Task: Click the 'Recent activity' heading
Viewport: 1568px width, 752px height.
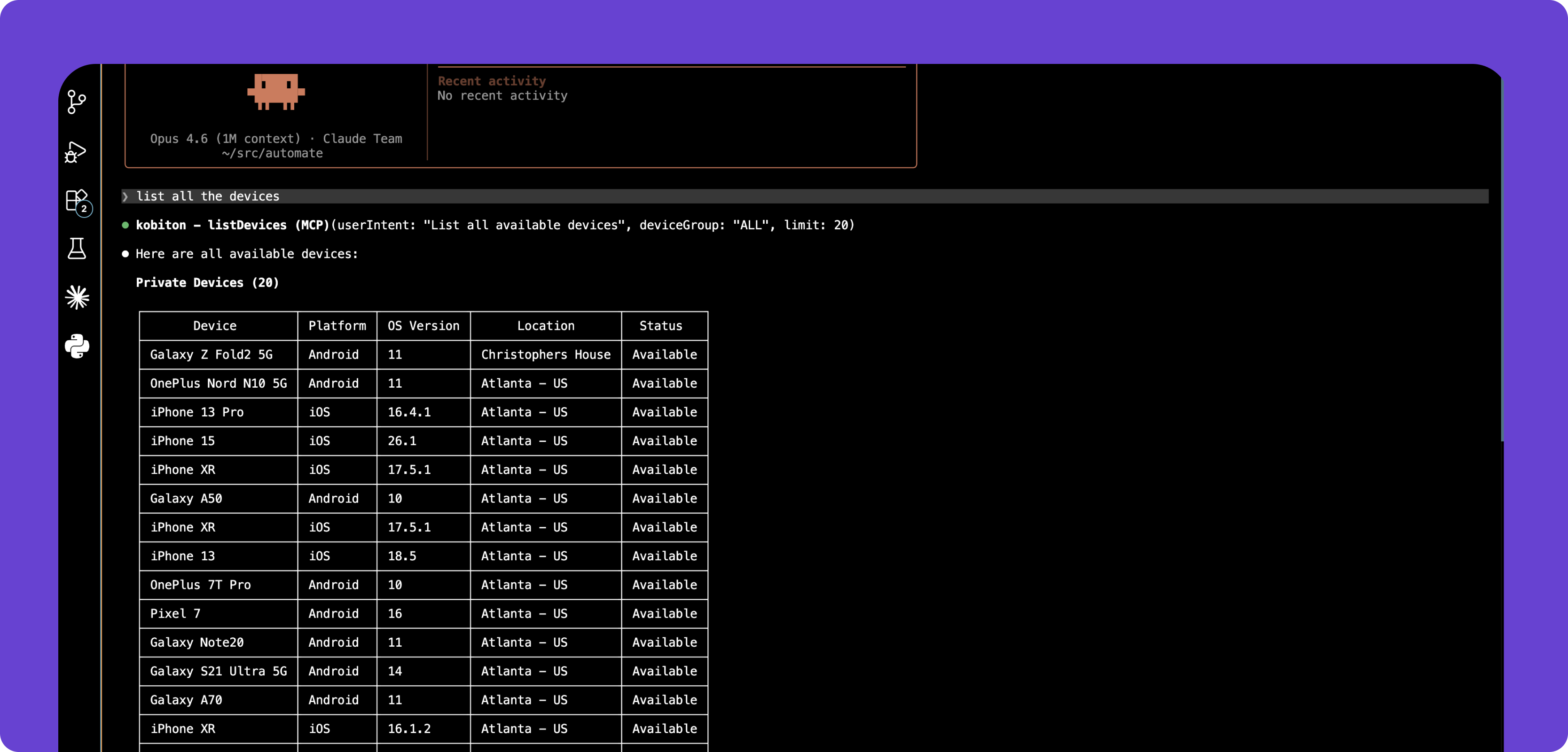Action: [x=491, y=81]
